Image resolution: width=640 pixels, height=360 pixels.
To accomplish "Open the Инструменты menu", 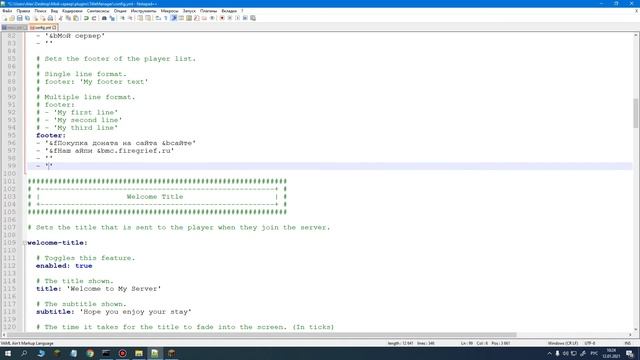I will tap(143, 11).
